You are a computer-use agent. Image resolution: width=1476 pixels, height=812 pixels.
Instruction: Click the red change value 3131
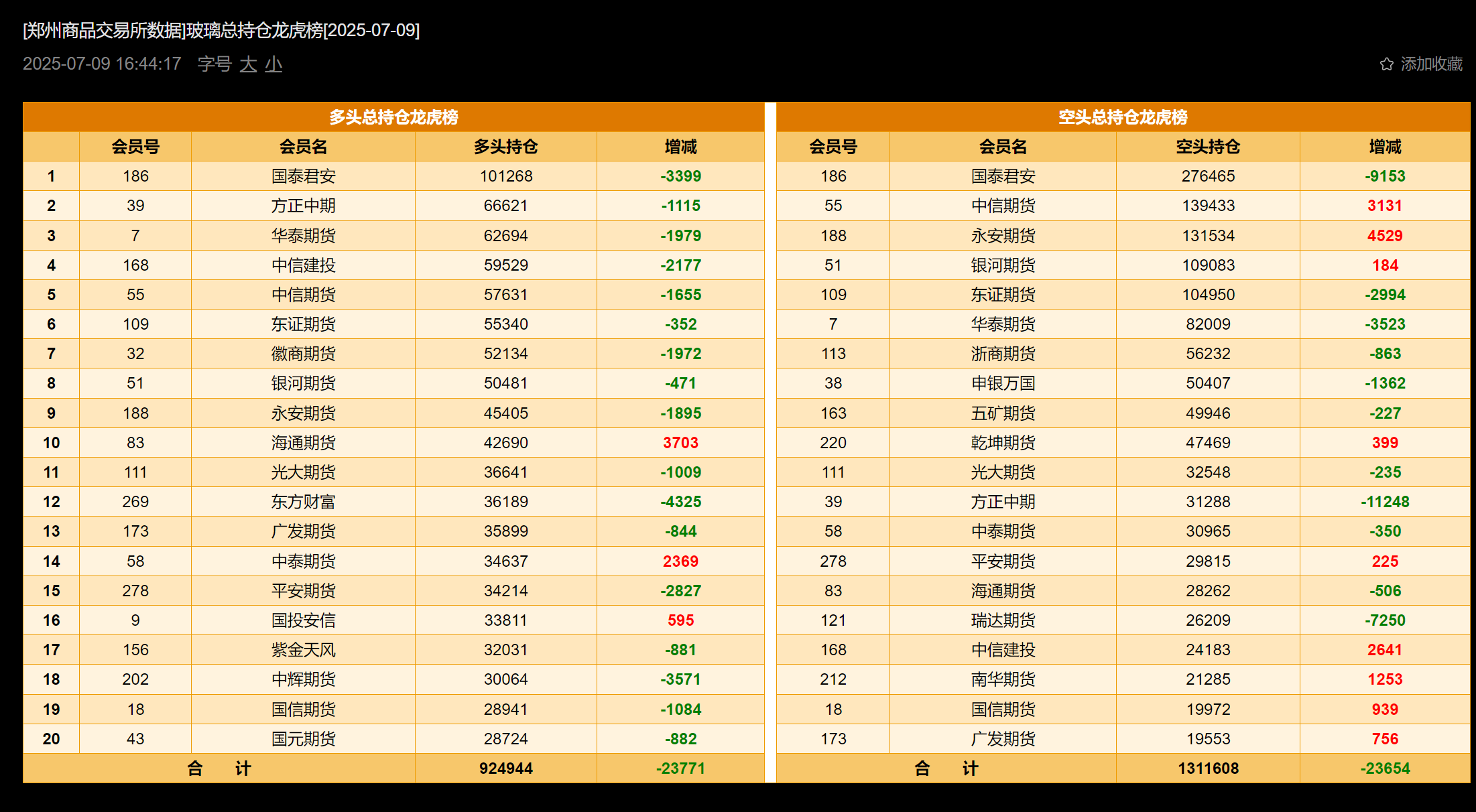coord(1385,206)
